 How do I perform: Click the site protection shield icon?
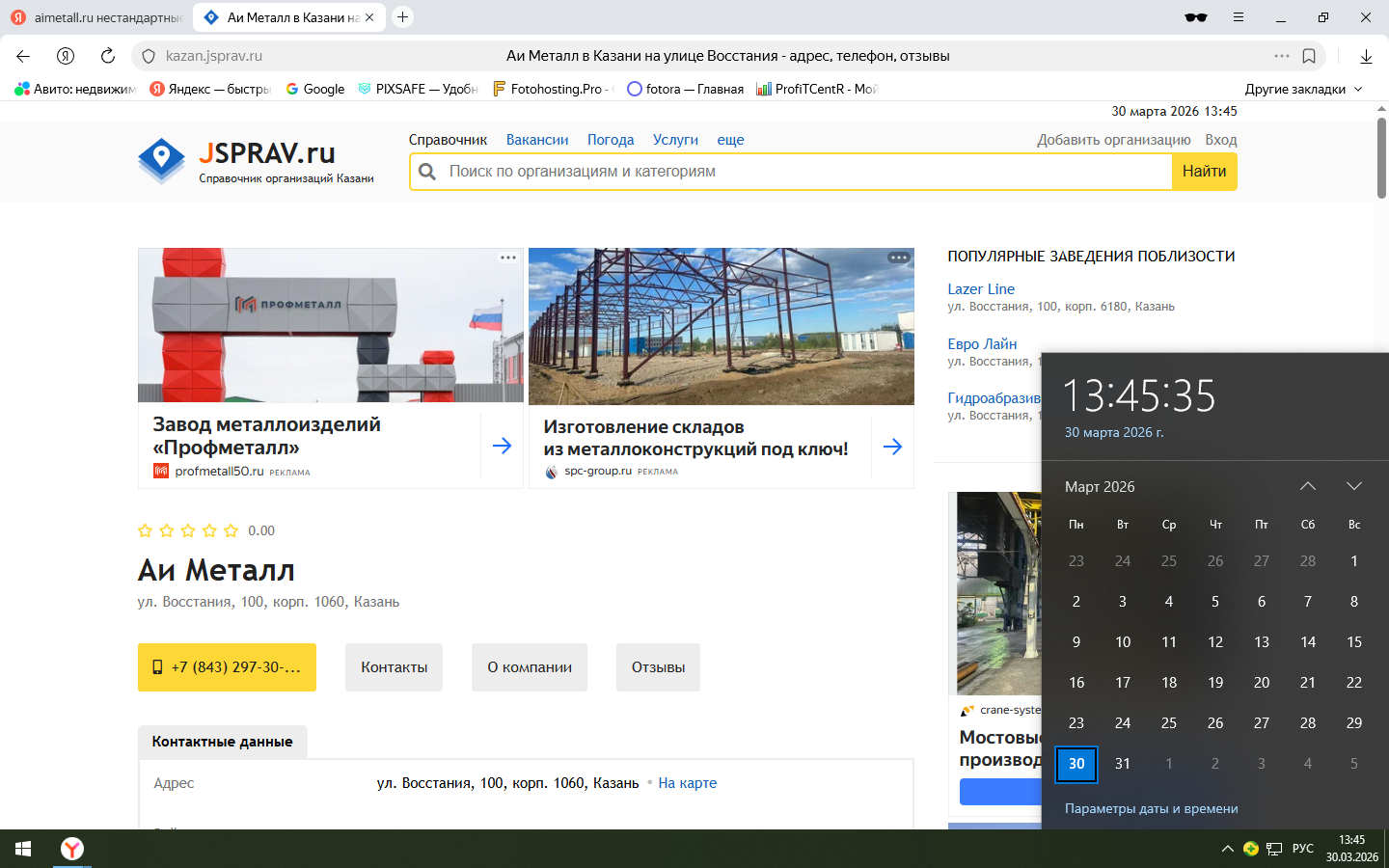[x=149, y=56]
